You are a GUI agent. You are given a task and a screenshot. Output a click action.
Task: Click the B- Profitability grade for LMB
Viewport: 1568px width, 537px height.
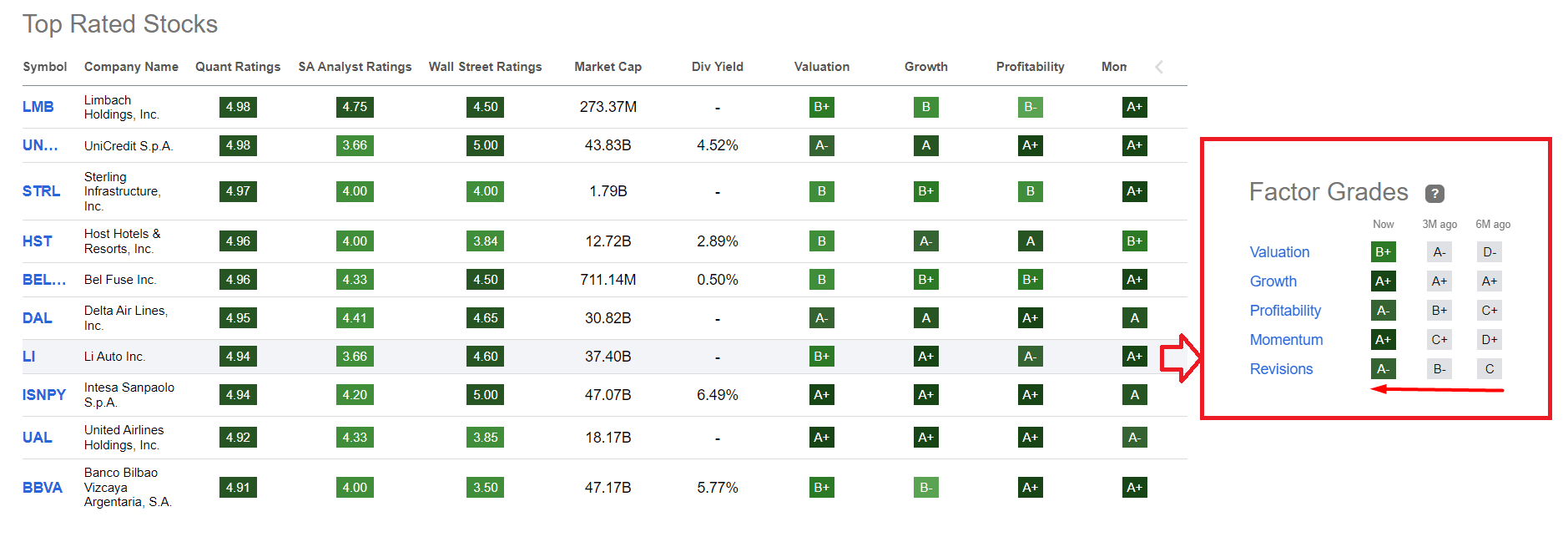(x=1031, y=107)
